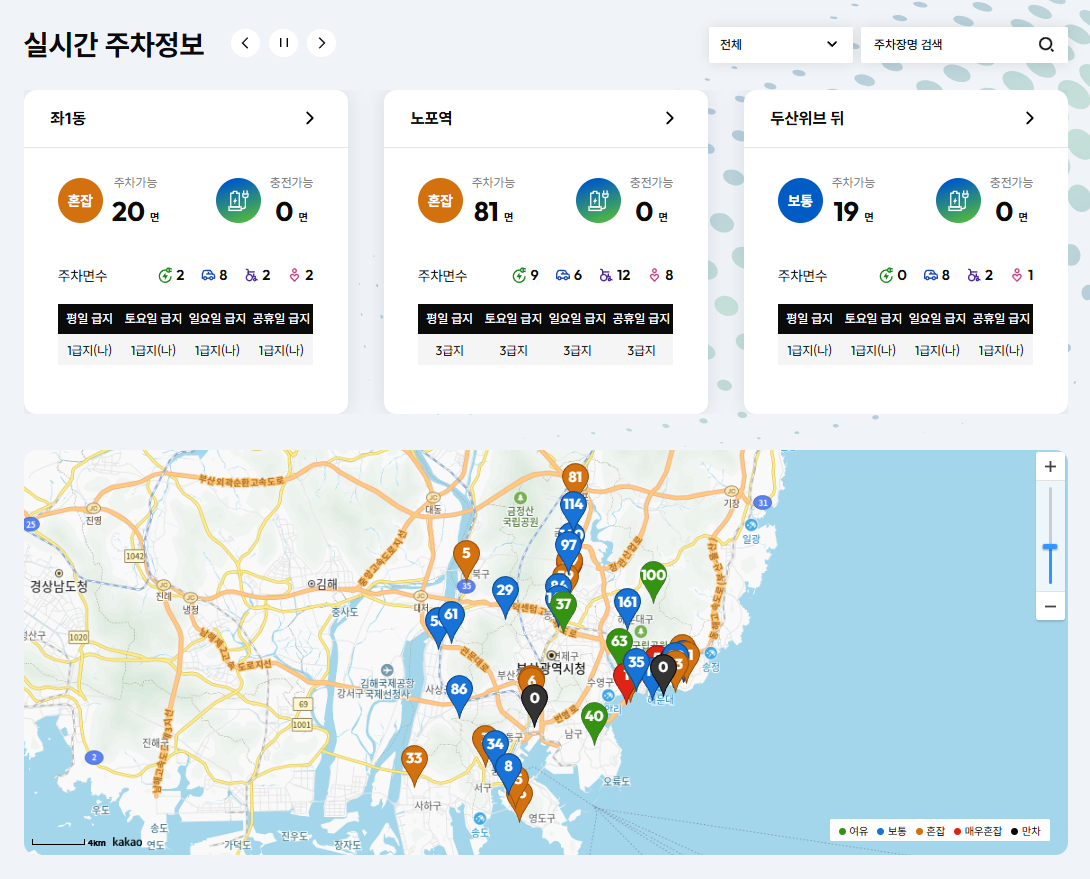Click the 보통 badge on 두산위브 뒤 card

click(x=800, y=201)
